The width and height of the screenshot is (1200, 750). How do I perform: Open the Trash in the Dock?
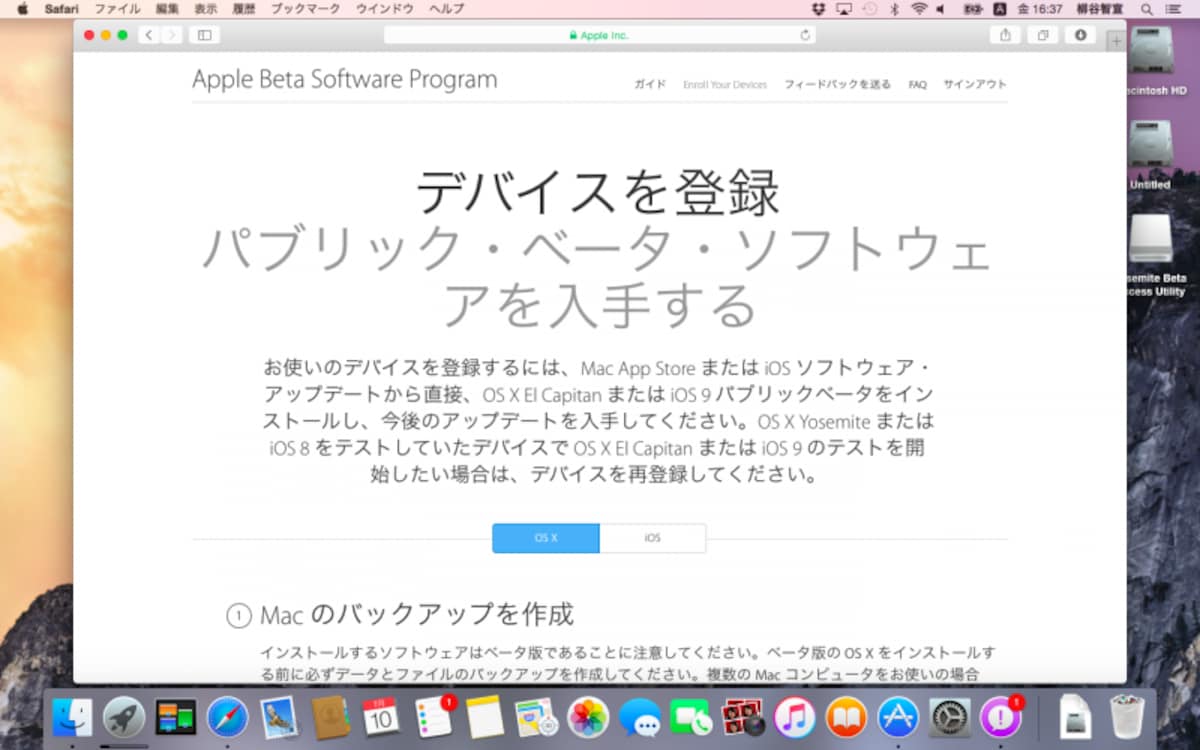pos(1128,717)
